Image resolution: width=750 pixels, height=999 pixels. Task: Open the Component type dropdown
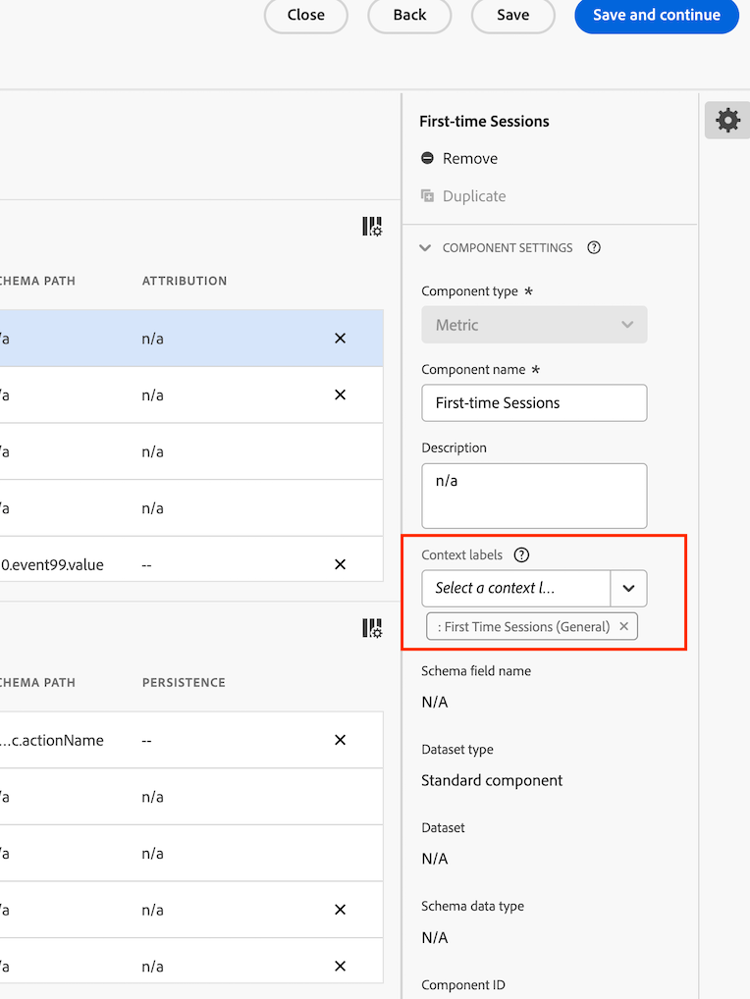point(534,325)
